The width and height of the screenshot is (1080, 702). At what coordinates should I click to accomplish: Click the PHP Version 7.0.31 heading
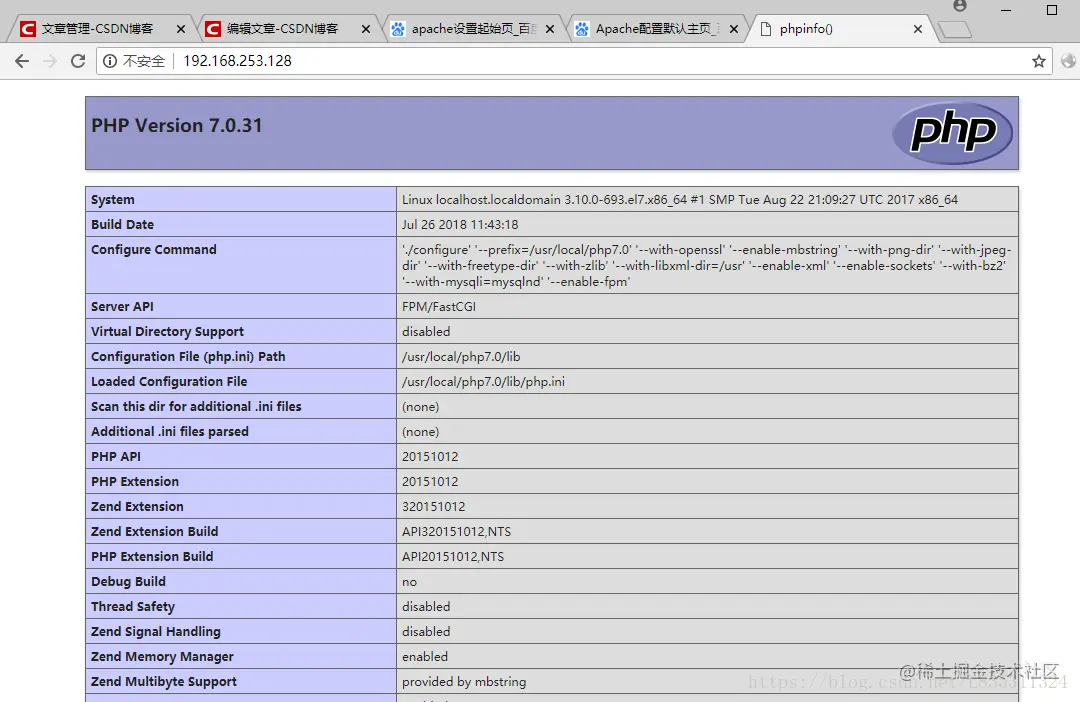[177, 125]
